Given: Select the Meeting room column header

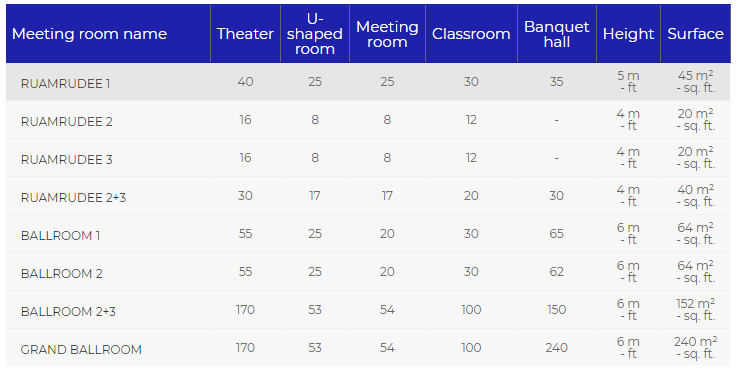Looking at the screenshot, I should coord(387,34).
